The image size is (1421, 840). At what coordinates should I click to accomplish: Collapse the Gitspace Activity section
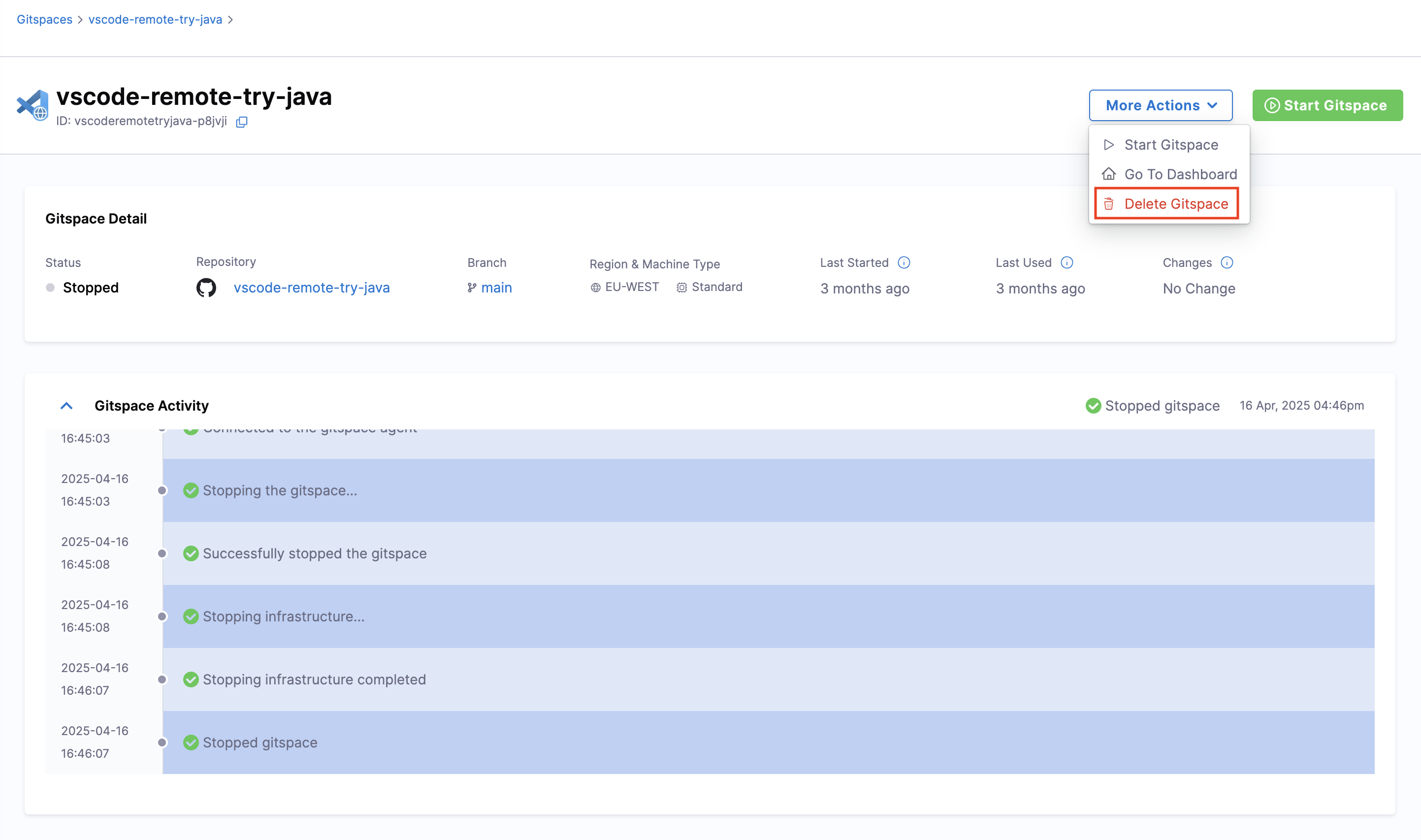click(x=67, y=406)
